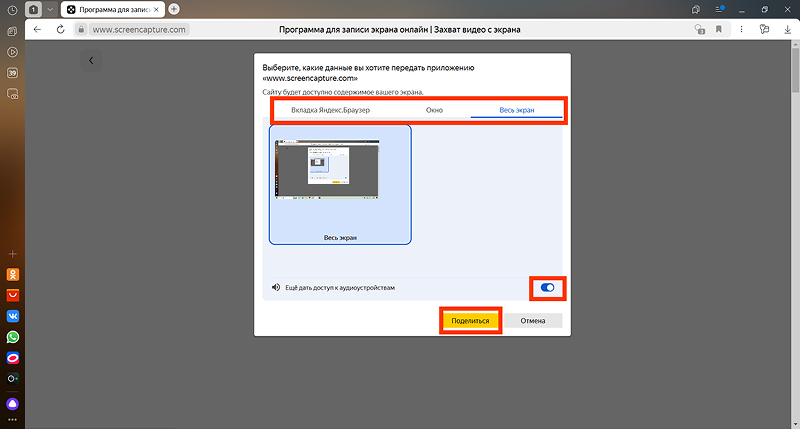Minimize the browser window

point(742,10)
